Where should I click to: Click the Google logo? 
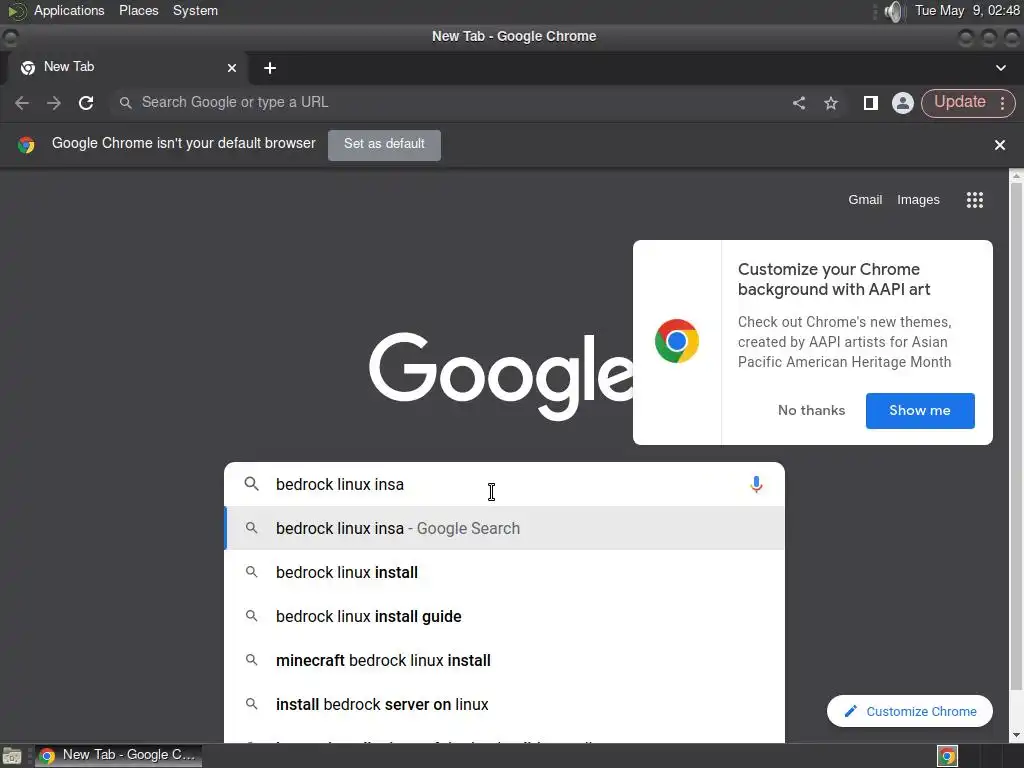click(x=500, y=376)
